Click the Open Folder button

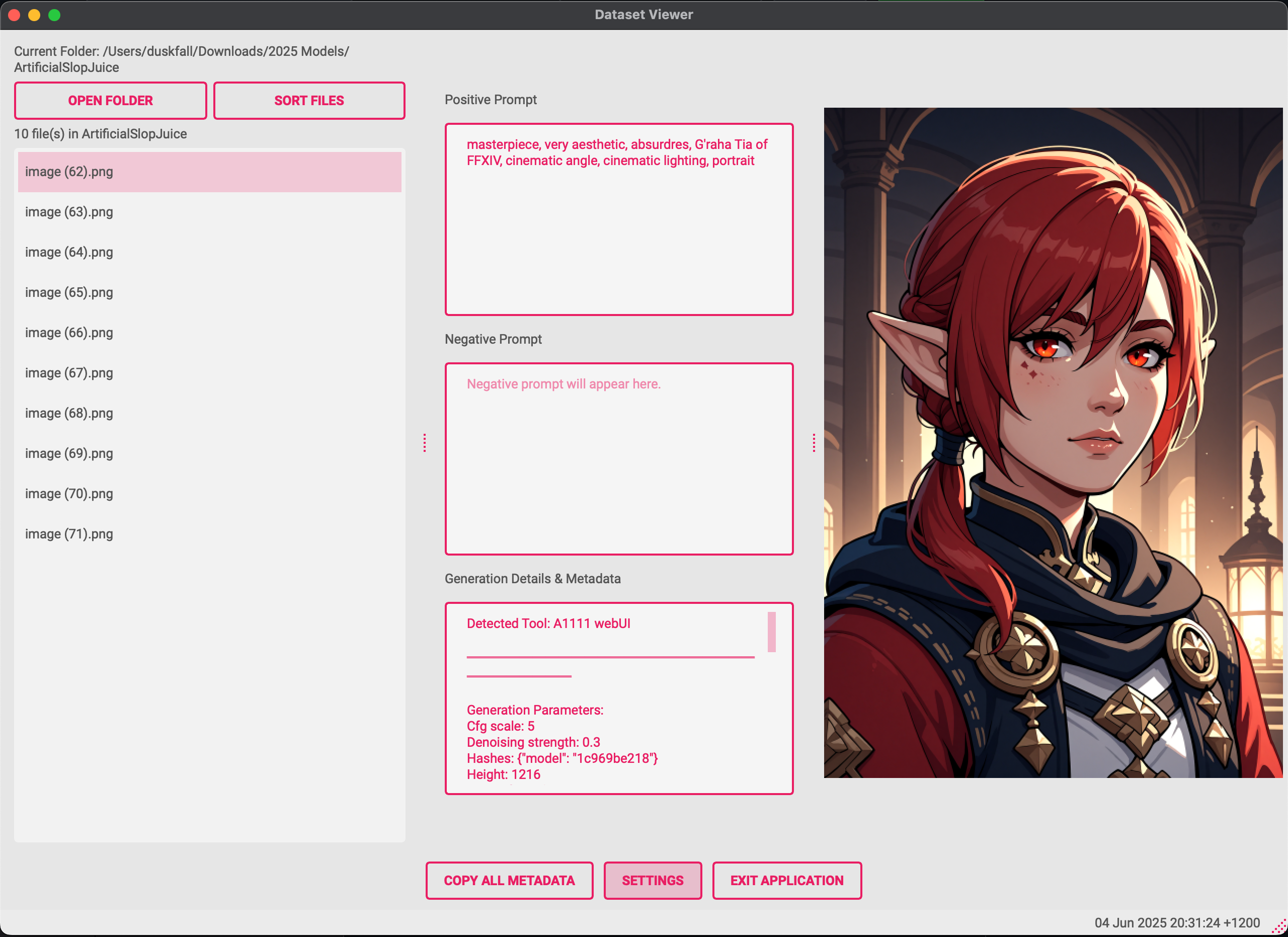[110, 101]
